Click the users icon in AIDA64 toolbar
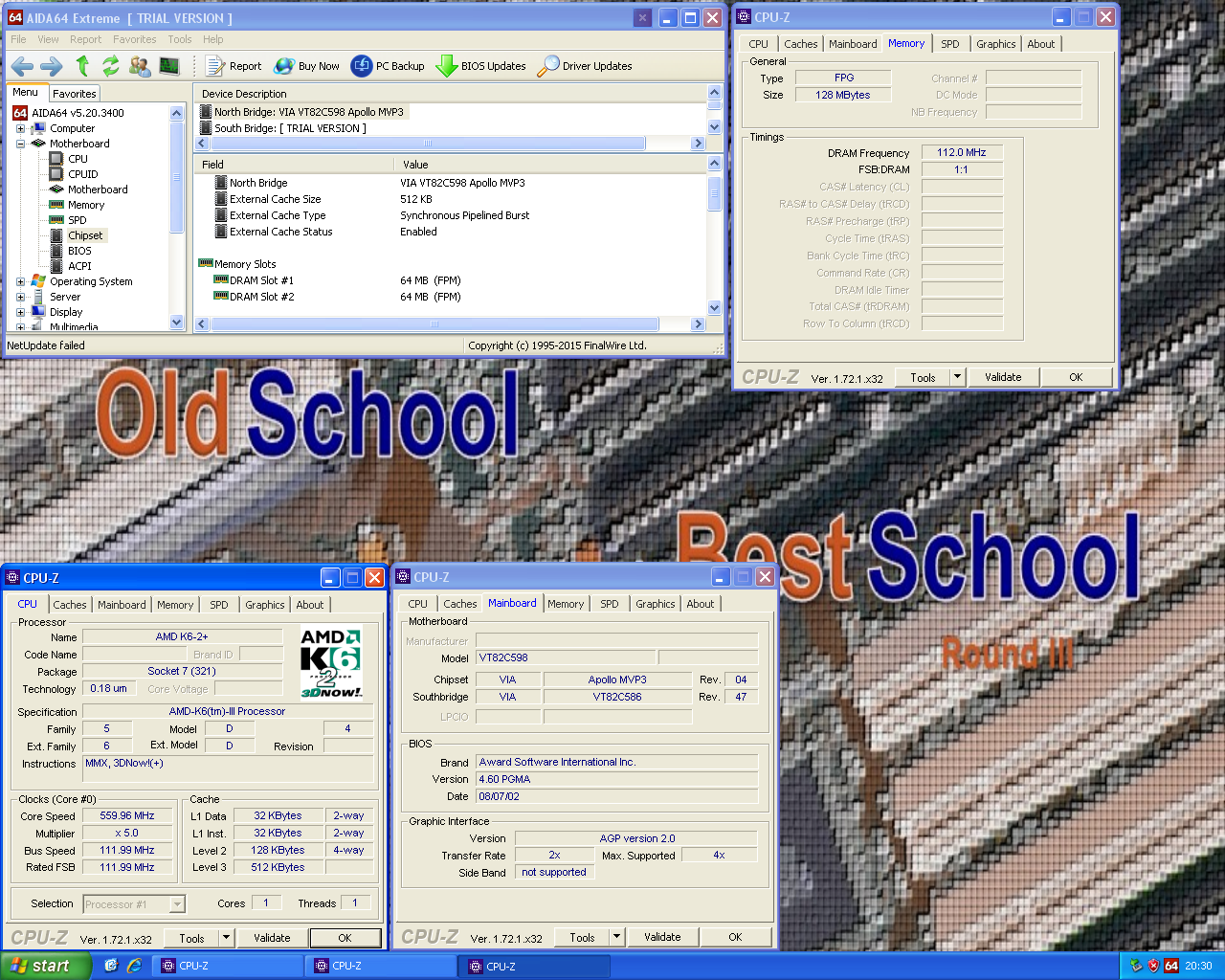The image size is (1225, 980). (140, 66)
